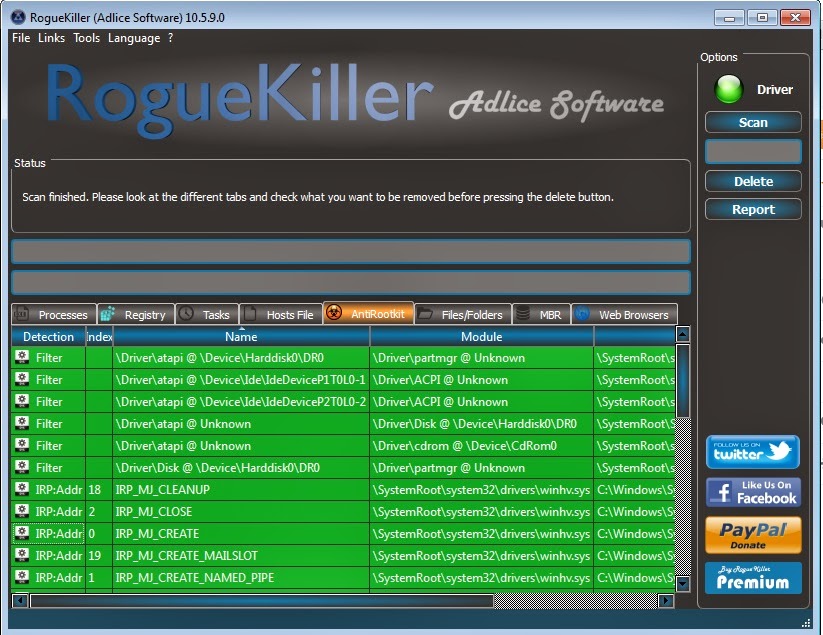The image size is (823, 635).
Task: Select the IRP_MJ_CREATE_NAMED_PIPE name cell
Action: pyautogui.click(x=241, y=578)
